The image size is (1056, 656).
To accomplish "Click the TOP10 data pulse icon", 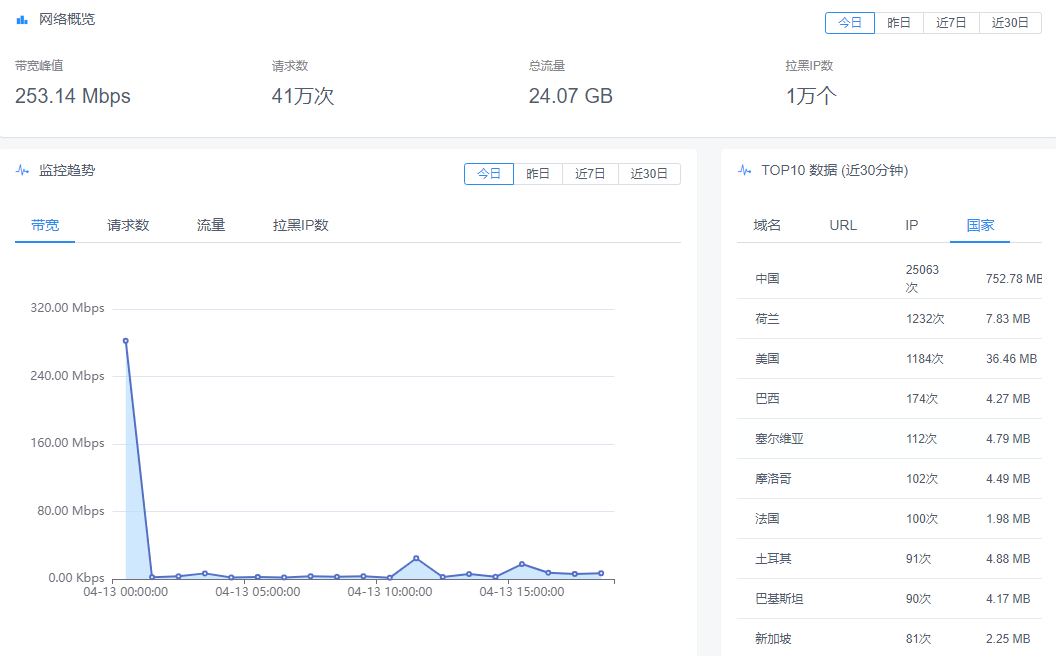I will click(x=744, y=171).
